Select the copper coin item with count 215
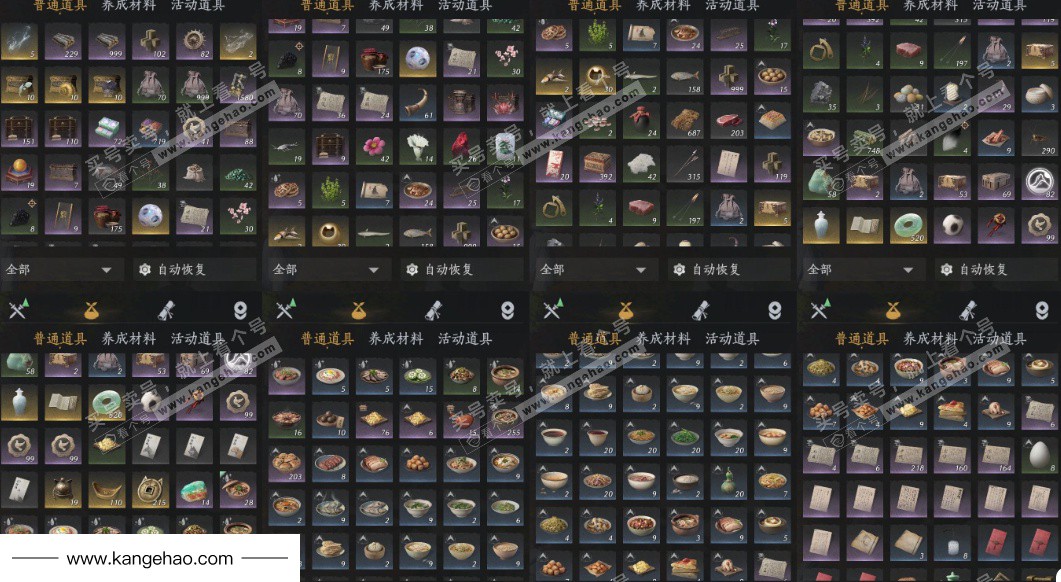The width and height of the screenshot is (1061, 582). click(150, 489)
